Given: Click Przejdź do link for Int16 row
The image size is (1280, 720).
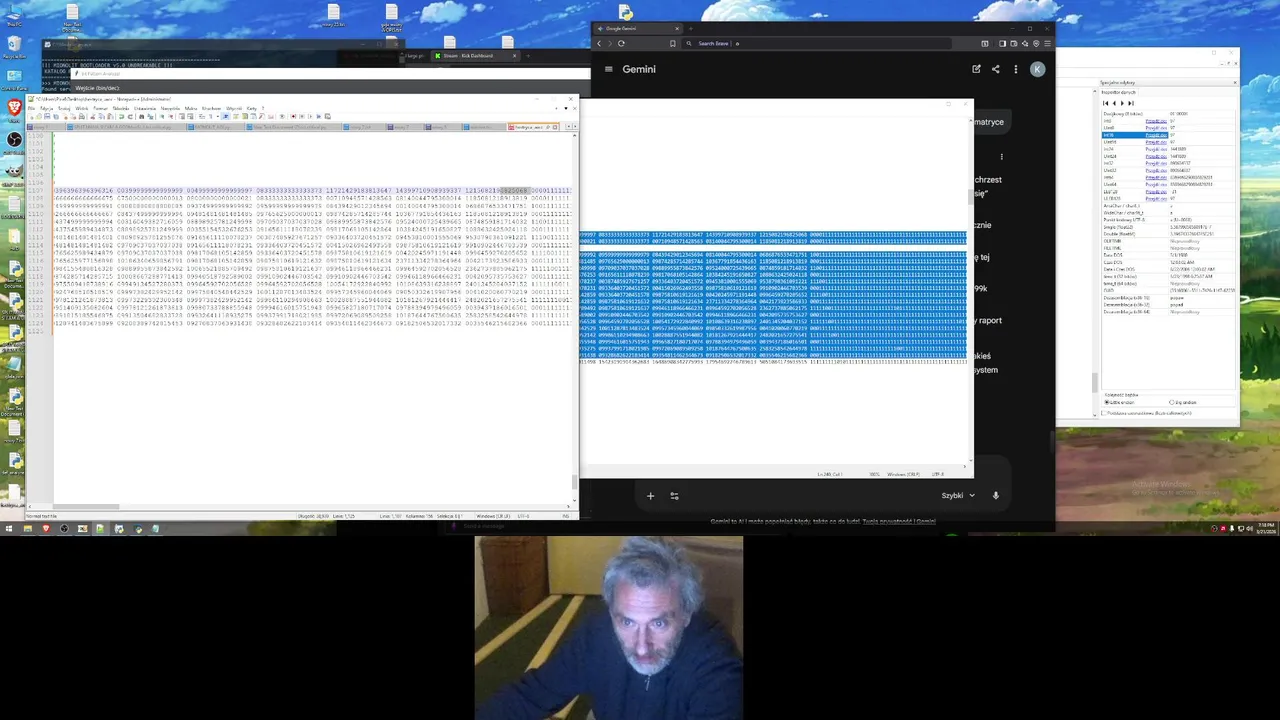Looking at the screenshot, I should [x=1156, y=135].
